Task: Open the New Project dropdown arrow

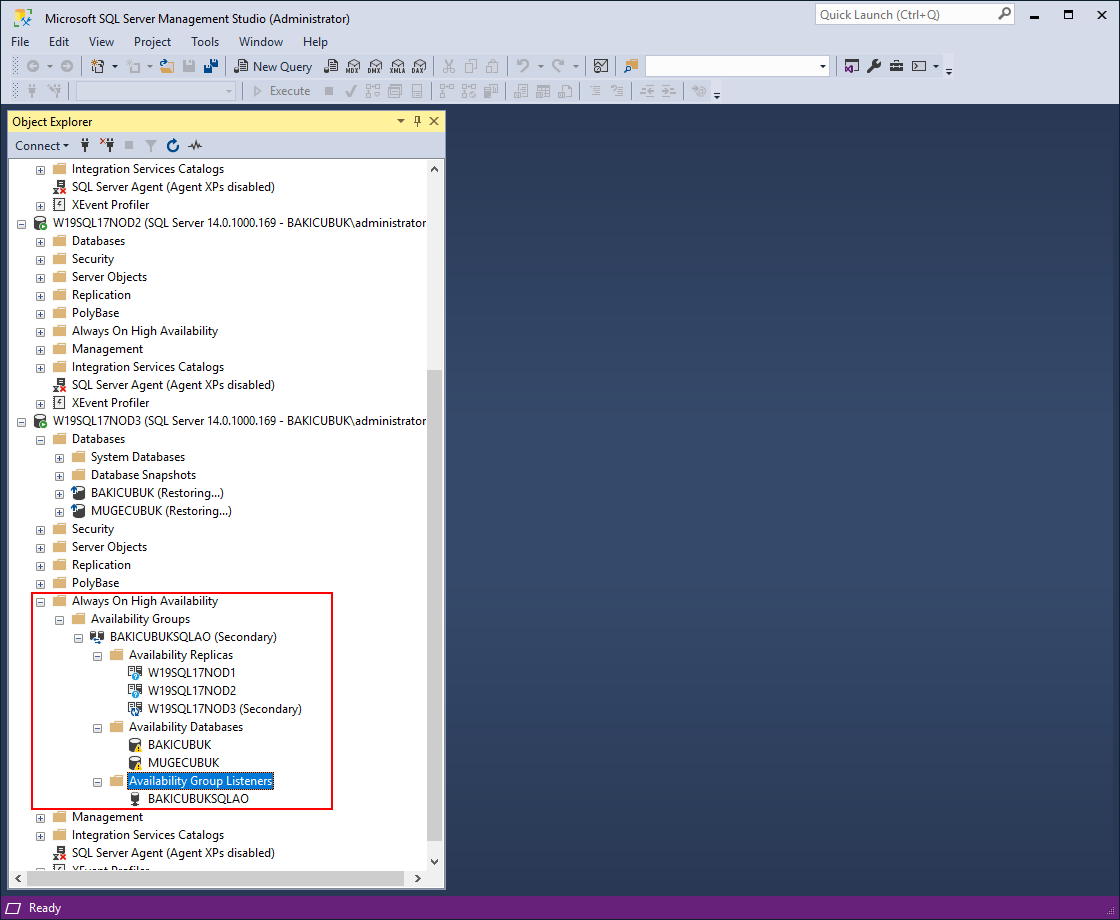Action: (115, 66)
